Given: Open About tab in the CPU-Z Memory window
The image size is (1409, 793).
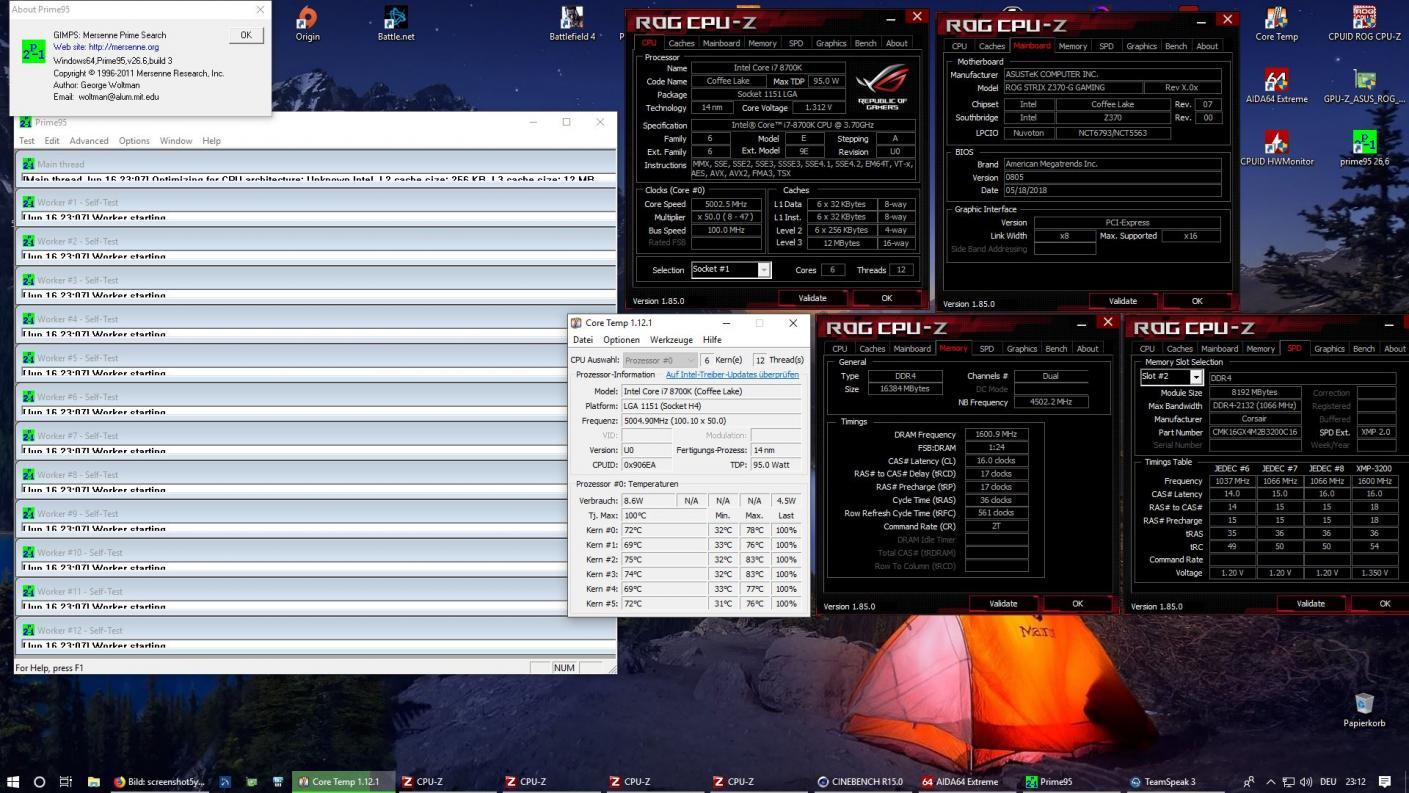Looking at the screenshot, I should tap(1087, 349).
